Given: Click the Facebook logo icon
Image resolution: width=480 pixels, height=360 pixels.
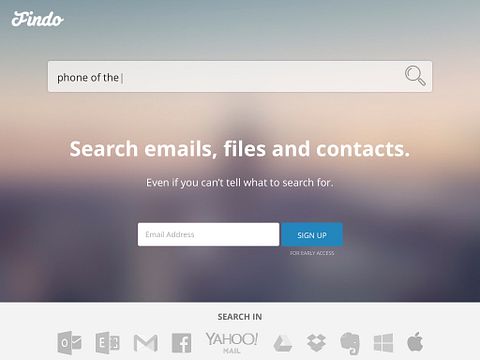Looking at the screenshot, I should coord(182,343).
